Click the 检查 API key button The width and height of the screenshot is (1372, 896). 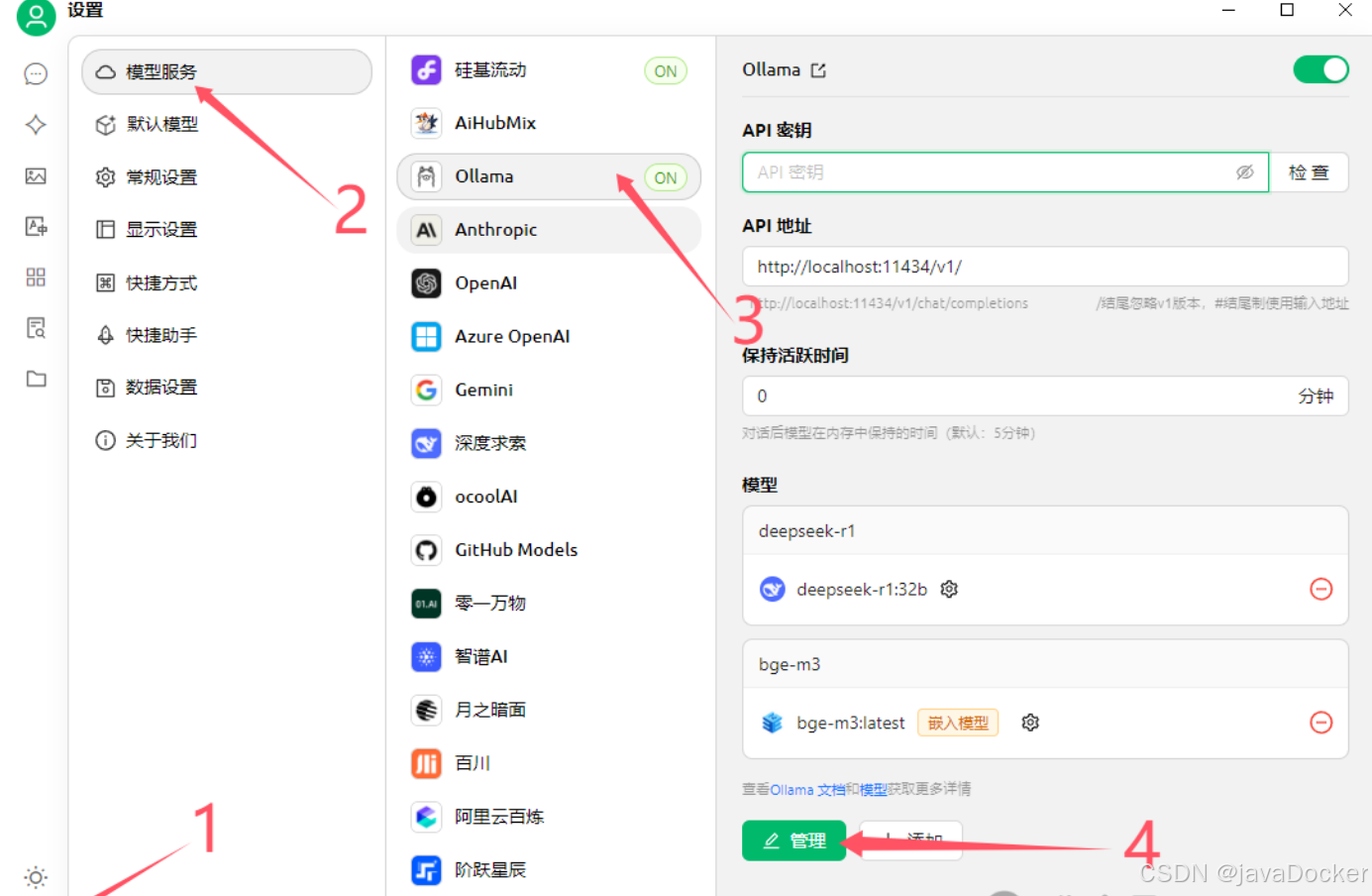1309,172
